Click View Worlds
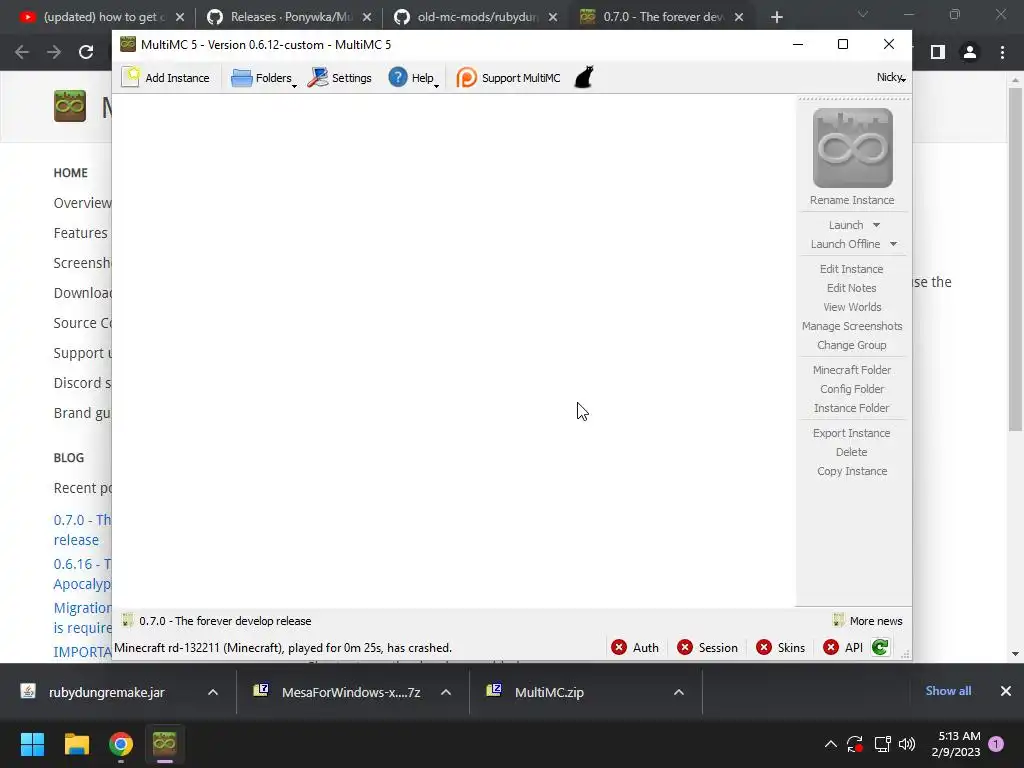Viewport: 1024px width, 768px height. coord(852,307)
